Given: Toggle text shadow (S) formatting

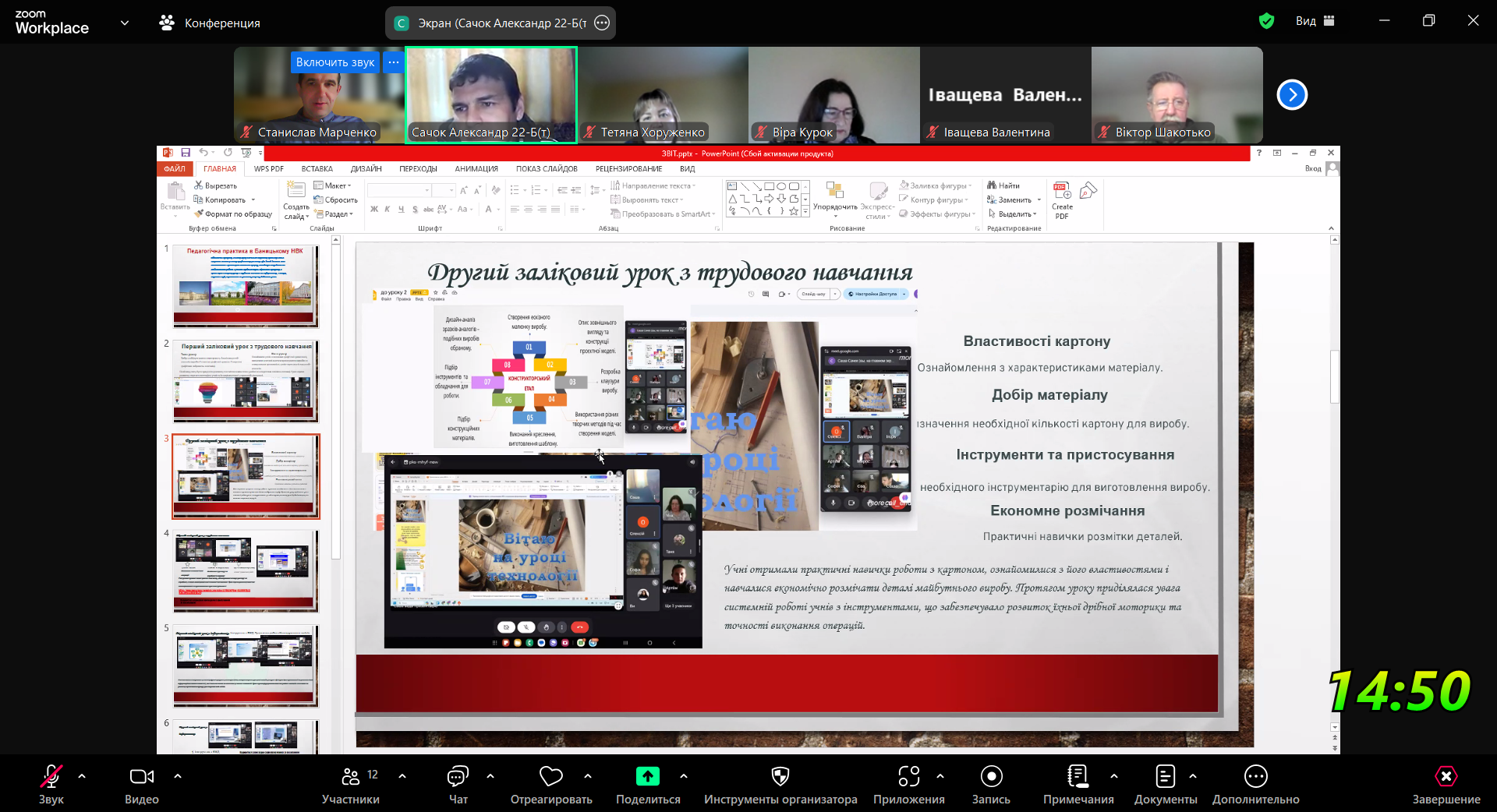Looking at the screenshot, I should coord(415,209).
